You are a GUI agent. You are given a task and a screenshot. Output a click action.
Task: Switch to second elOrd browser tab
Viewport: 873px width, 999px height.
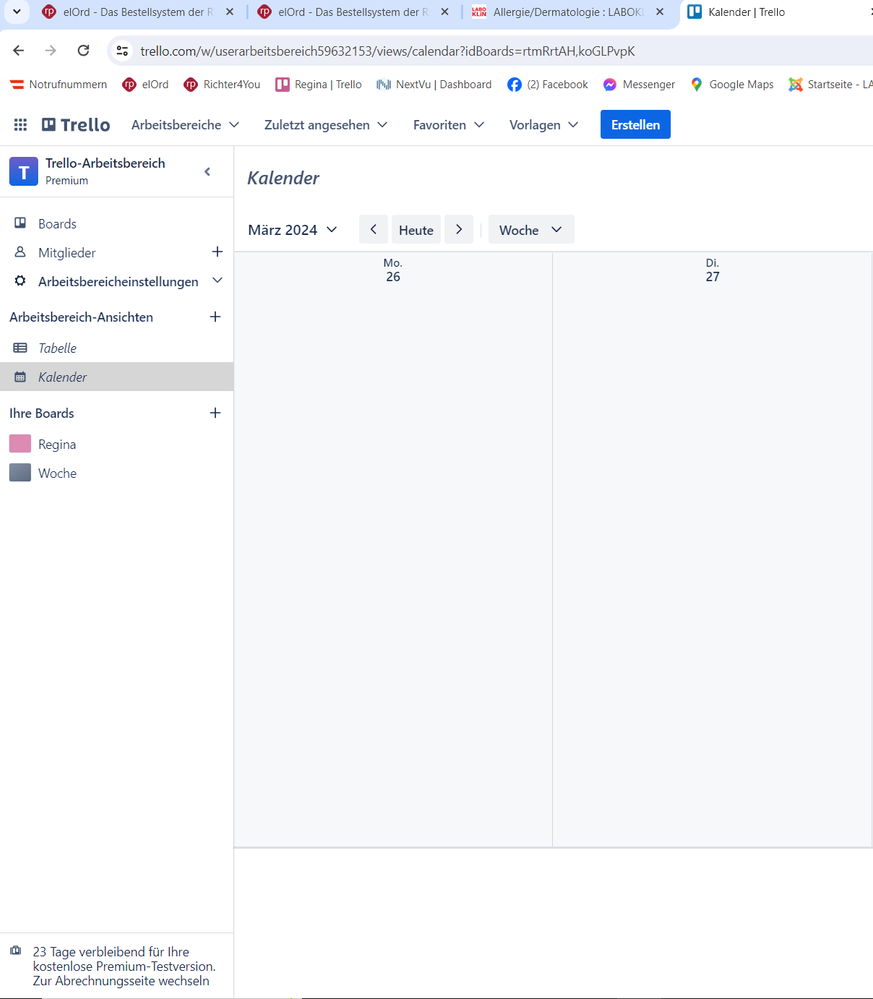click(352, 12)
